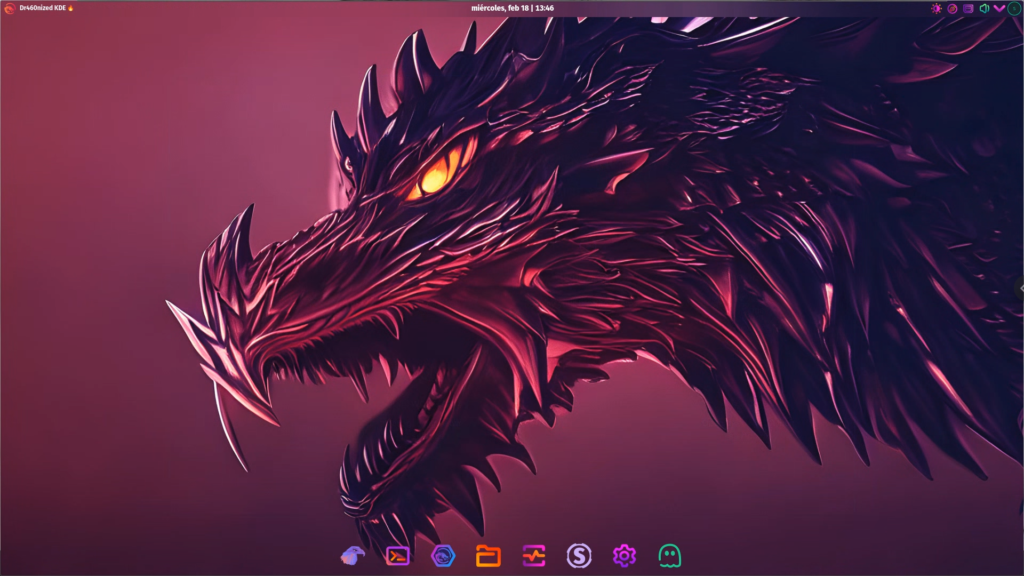Click the green status circle at top right
1024x576 pixels.
click(x=1012, y=8)
